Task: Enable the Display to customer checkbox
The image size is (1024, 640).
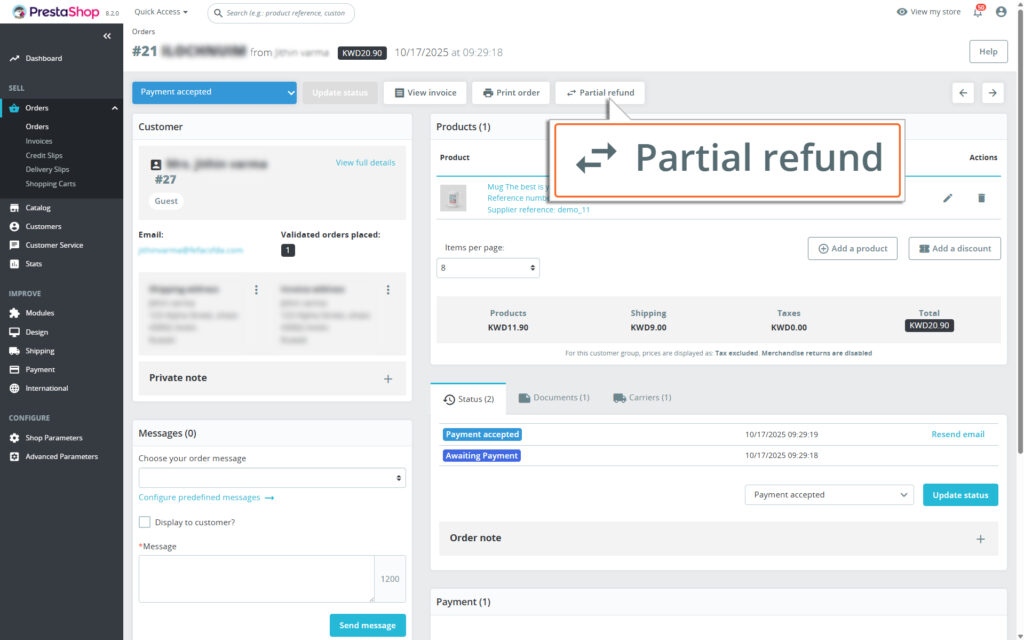Action: pos(143,521)
